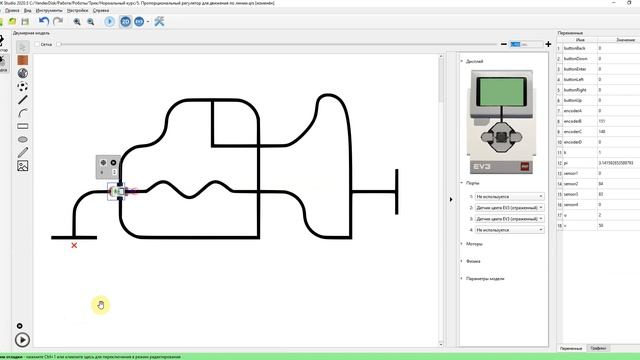Click the green debug mode status bar
The width and height of the screenshot is (640, 360).
(x=320, y=357)
